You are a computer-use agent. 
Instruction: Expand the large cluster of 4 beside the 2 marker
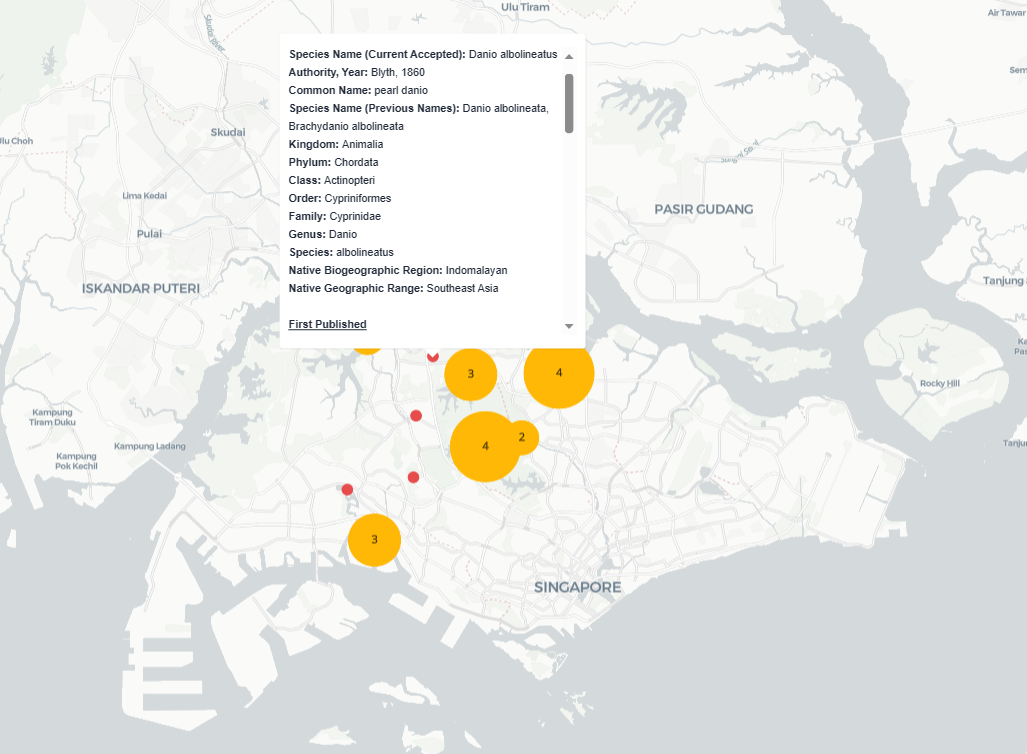coord(485,446)
